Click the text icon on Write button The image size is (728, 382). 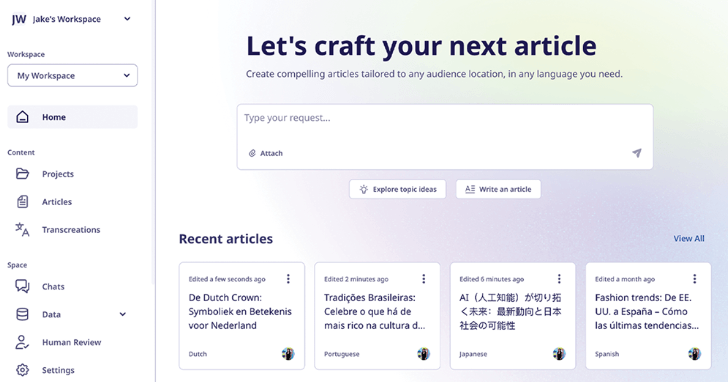[x=470, y=189]
